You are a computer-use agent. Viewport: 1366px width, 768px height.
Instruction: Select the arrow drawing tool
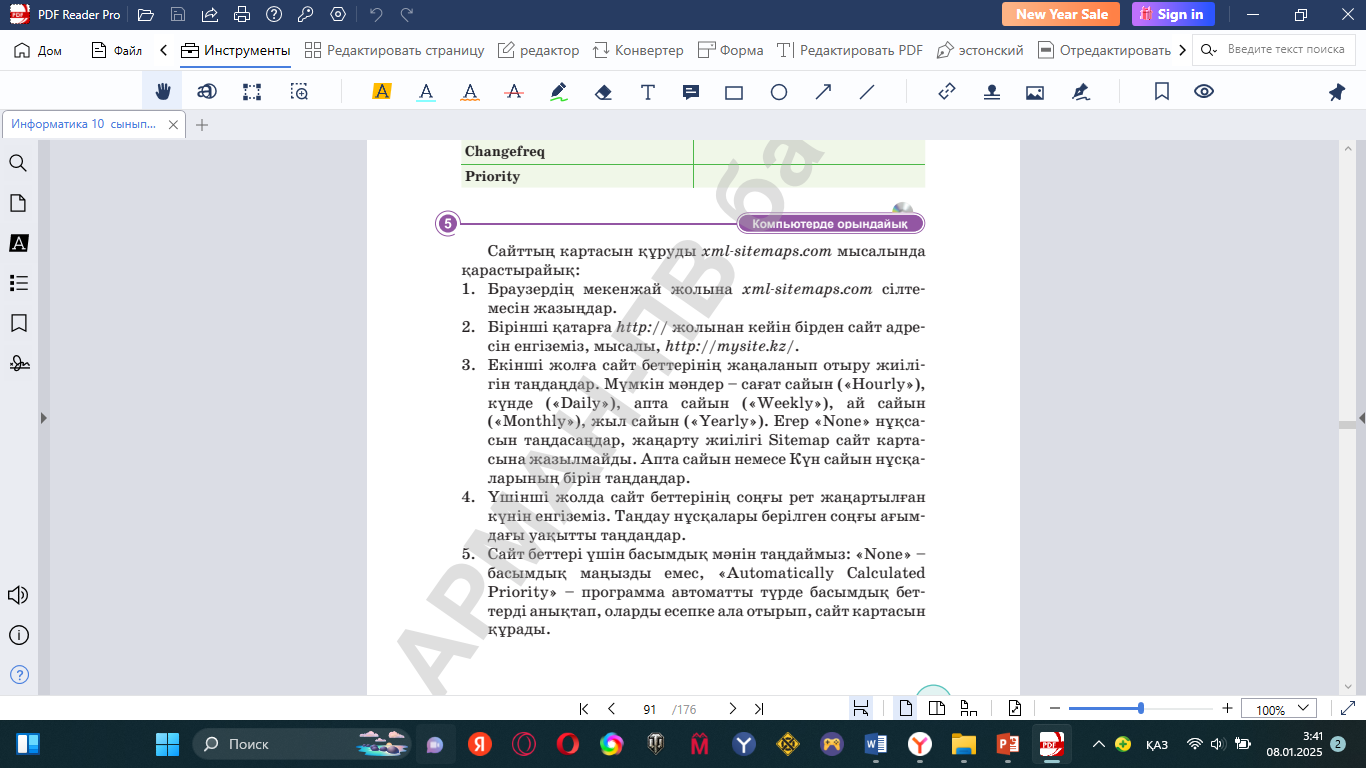coord(823,92)
